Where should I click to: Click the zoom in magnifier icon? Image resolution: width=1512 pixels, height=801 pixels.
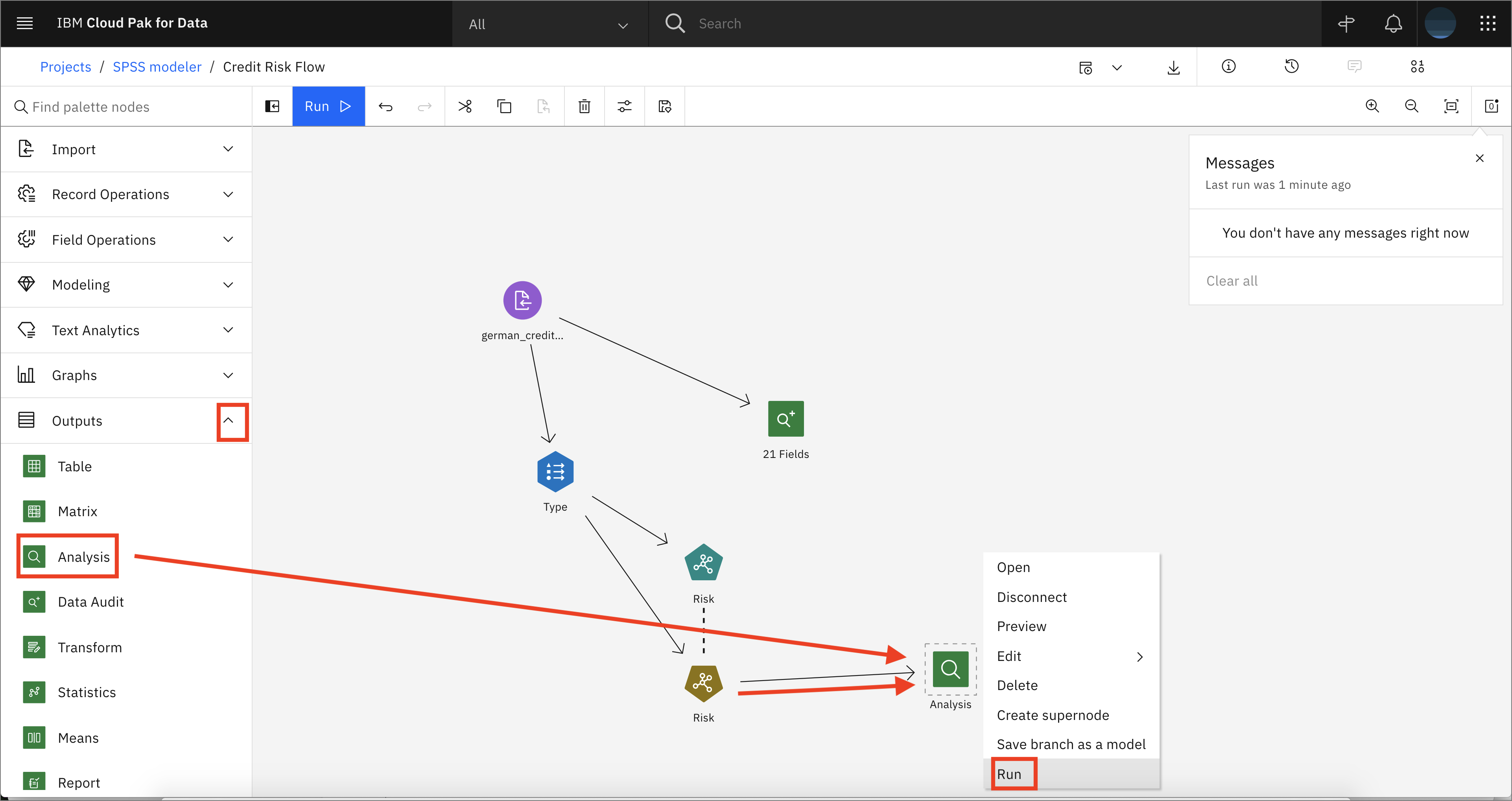[x=1372, y=106]
